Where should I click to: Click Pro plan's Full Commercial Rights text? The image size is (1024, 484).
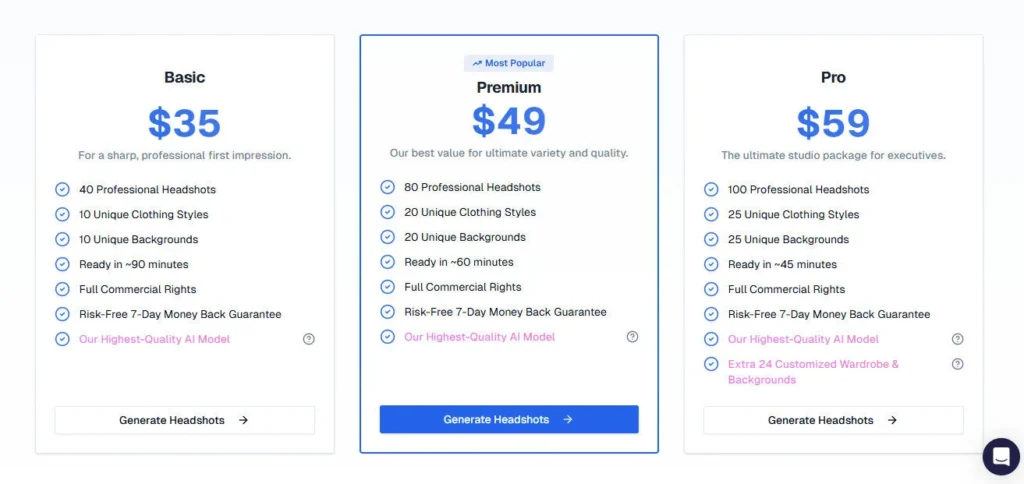786,289
